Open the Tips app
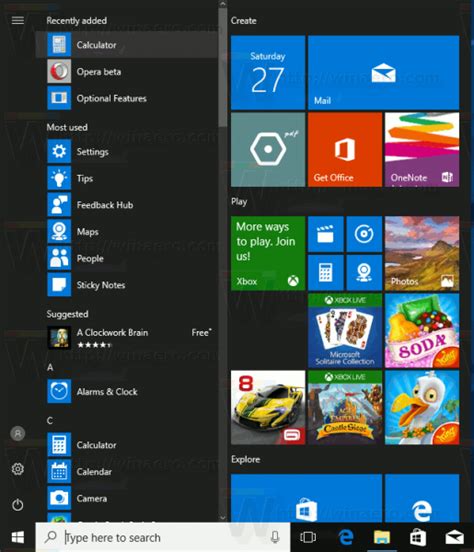474x552 pixels. [127, 178]
